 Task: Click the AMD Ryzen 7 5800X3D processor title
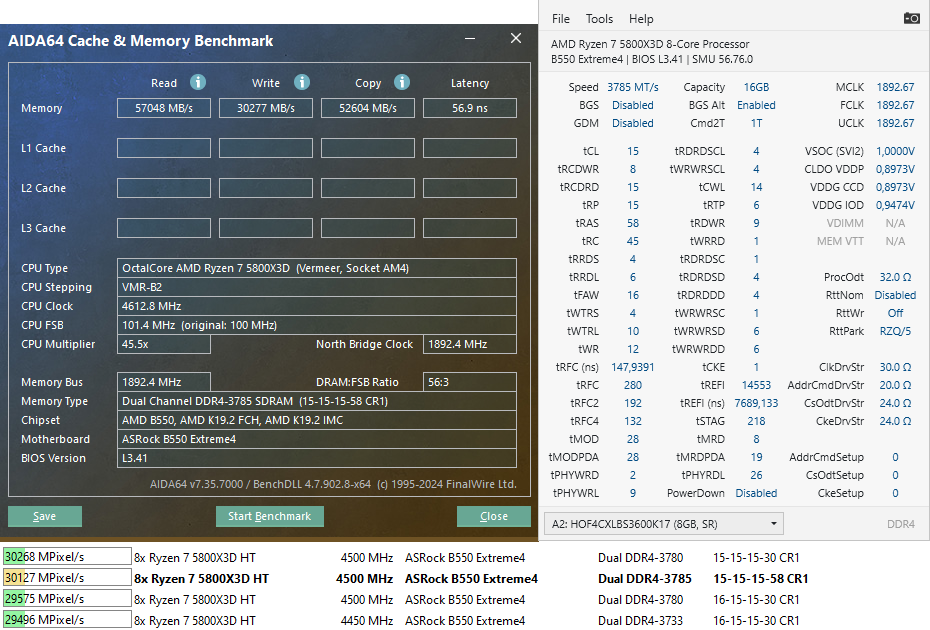[649, 44]
